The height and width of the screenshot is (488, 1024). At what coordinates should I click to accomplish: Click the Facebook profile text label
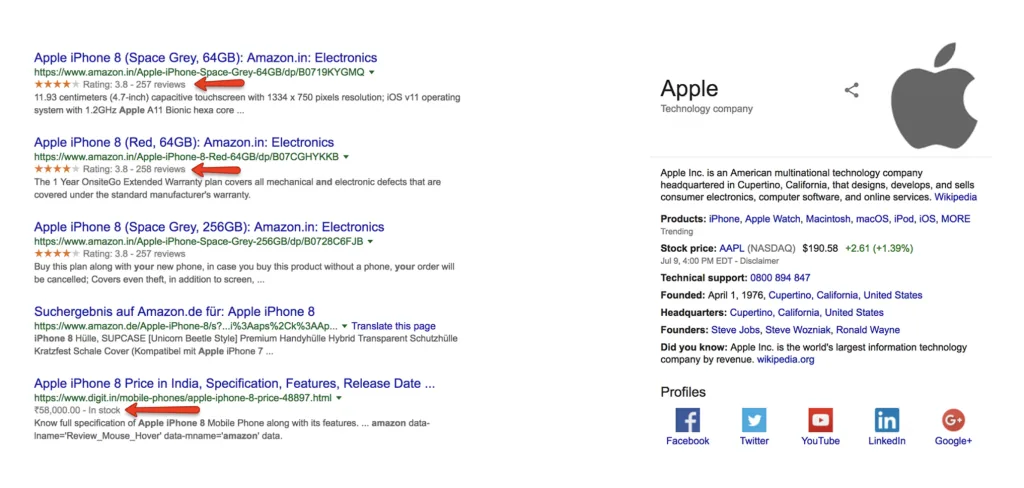pos(687,441)
